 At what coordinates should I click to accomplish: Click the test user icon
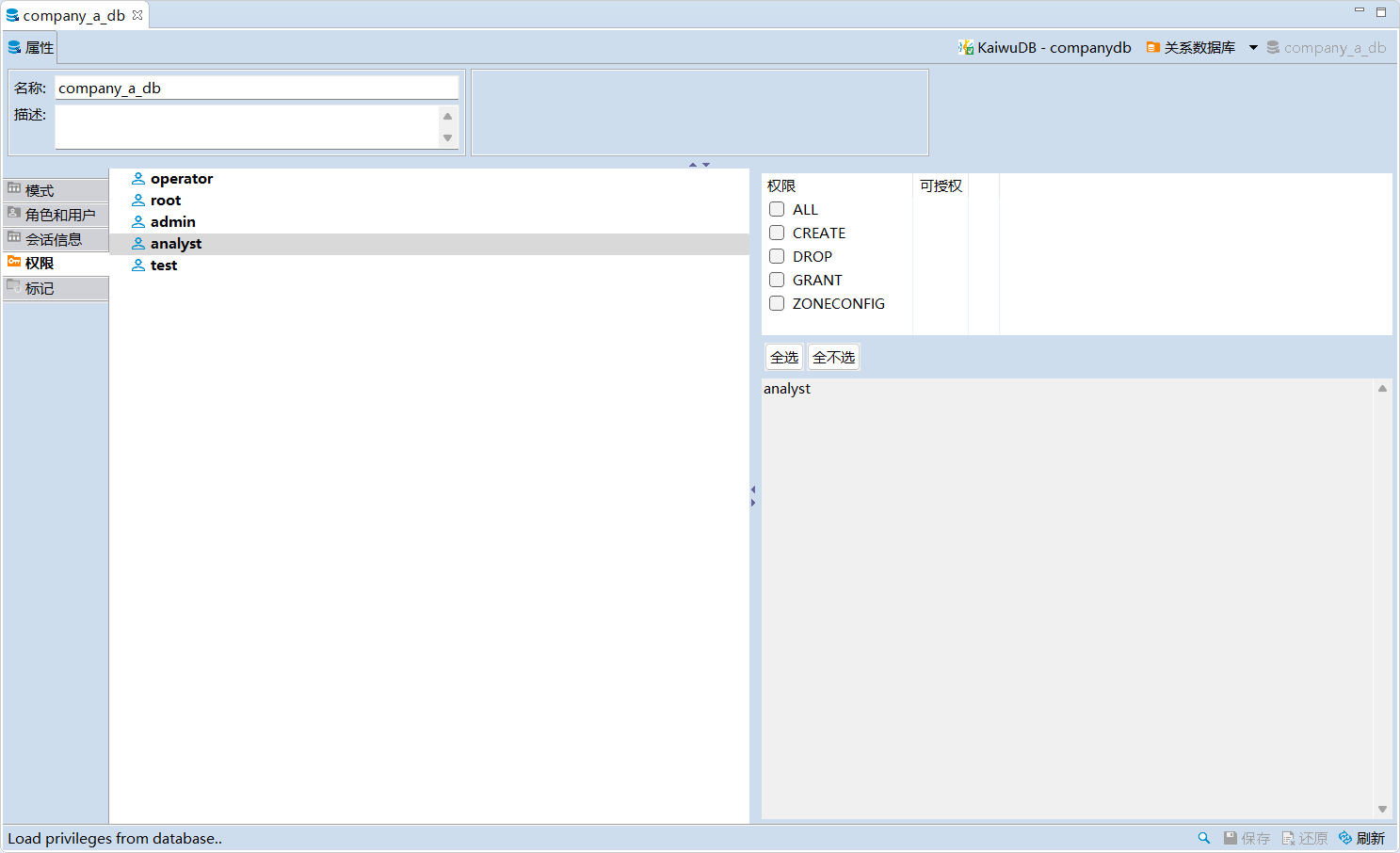[x=138, y=266]
